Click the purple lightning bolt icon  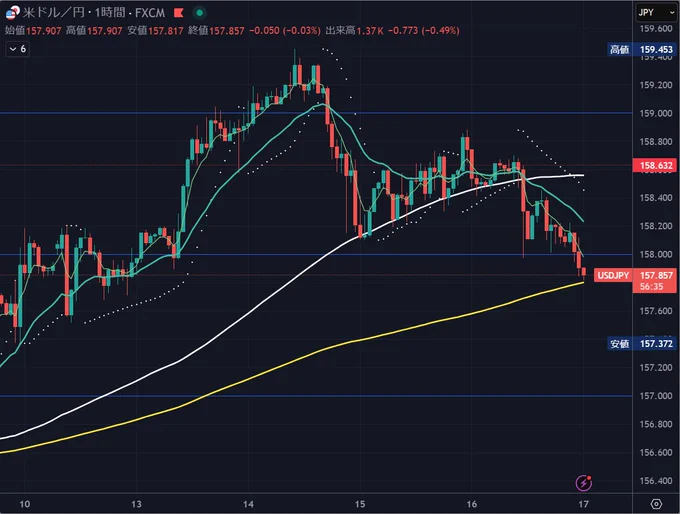click(x=584, y=482)
